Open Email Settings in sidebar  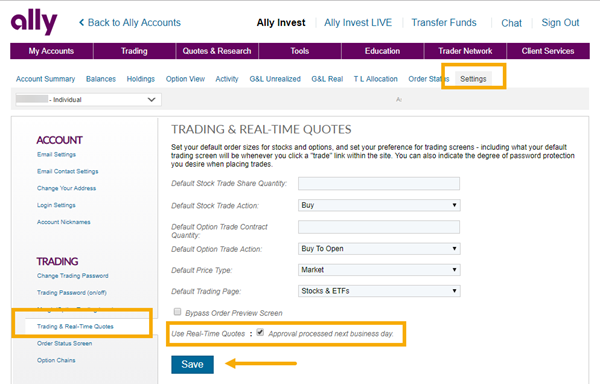[56, 155]
